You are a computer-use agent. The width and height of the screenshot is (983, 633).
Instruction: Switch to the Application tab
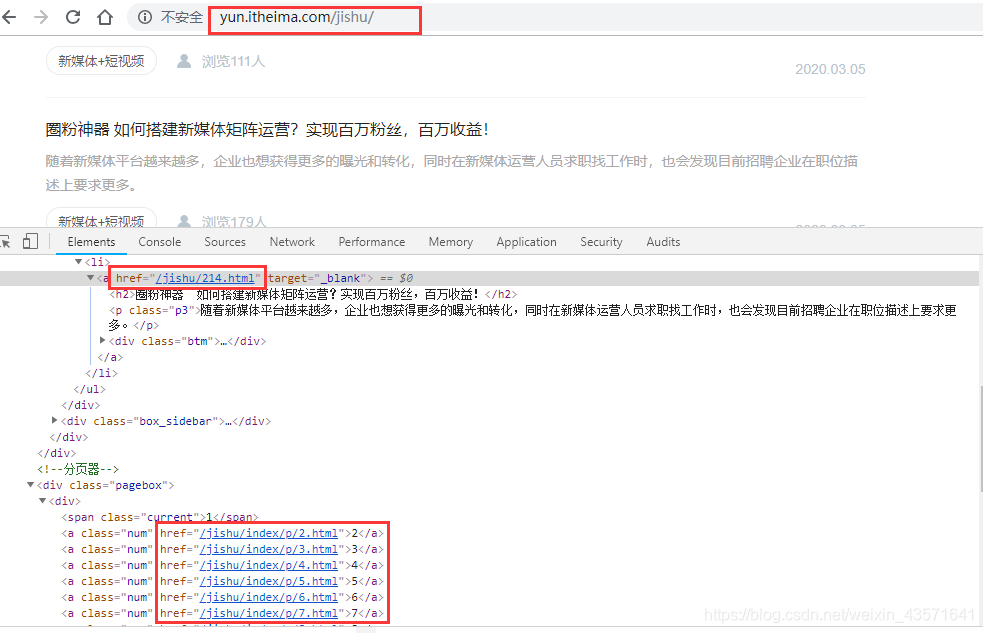pos(527,242)
